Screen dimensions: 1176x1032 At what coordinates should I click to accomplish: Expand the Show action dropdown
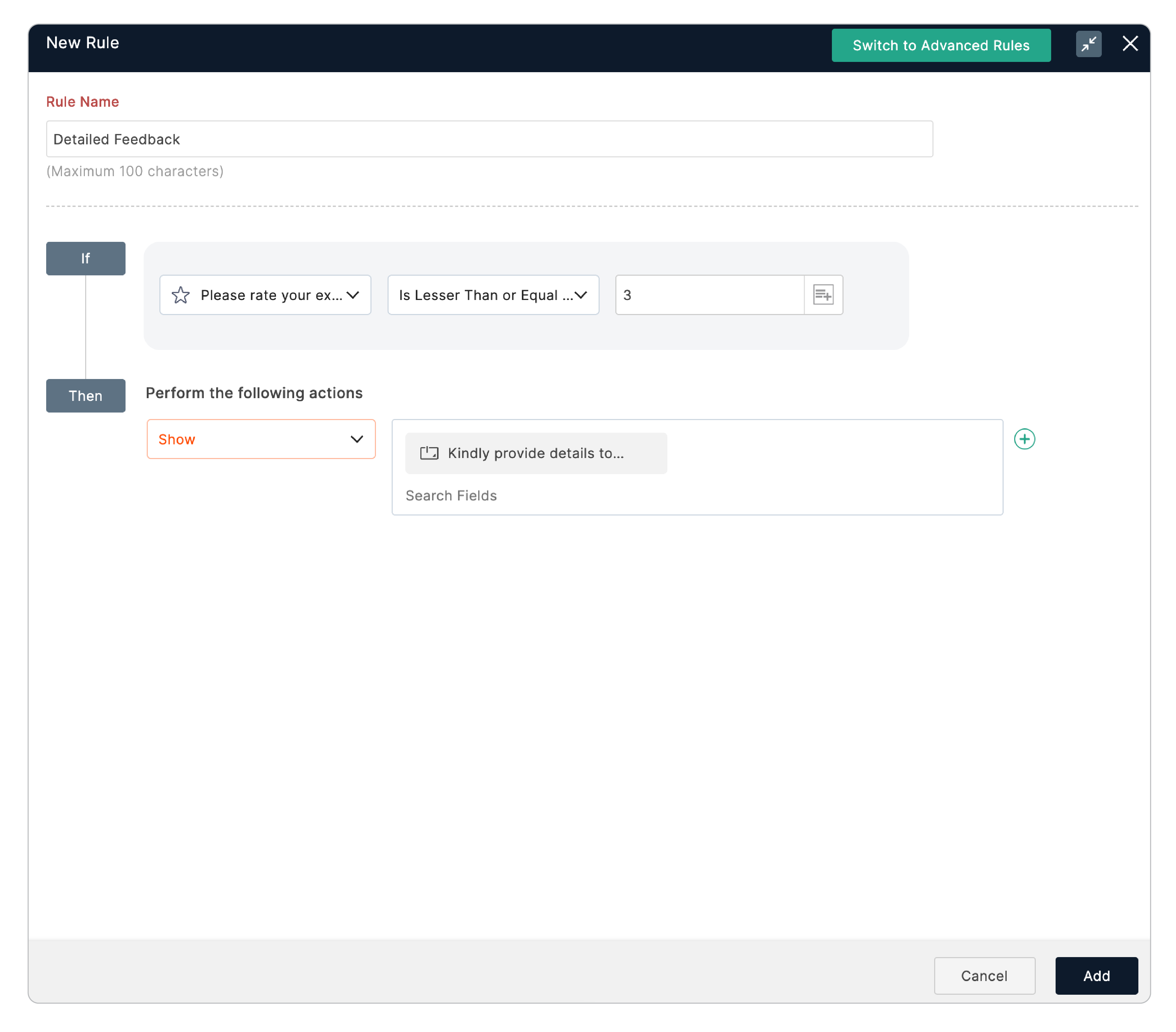(x=261, y=439)
